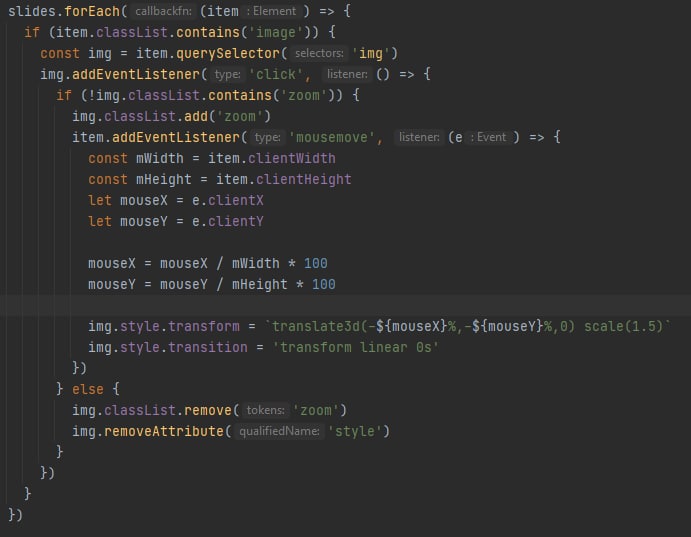
Task: Click the 'type:' hint before 'click'
Action: [227, 74]
